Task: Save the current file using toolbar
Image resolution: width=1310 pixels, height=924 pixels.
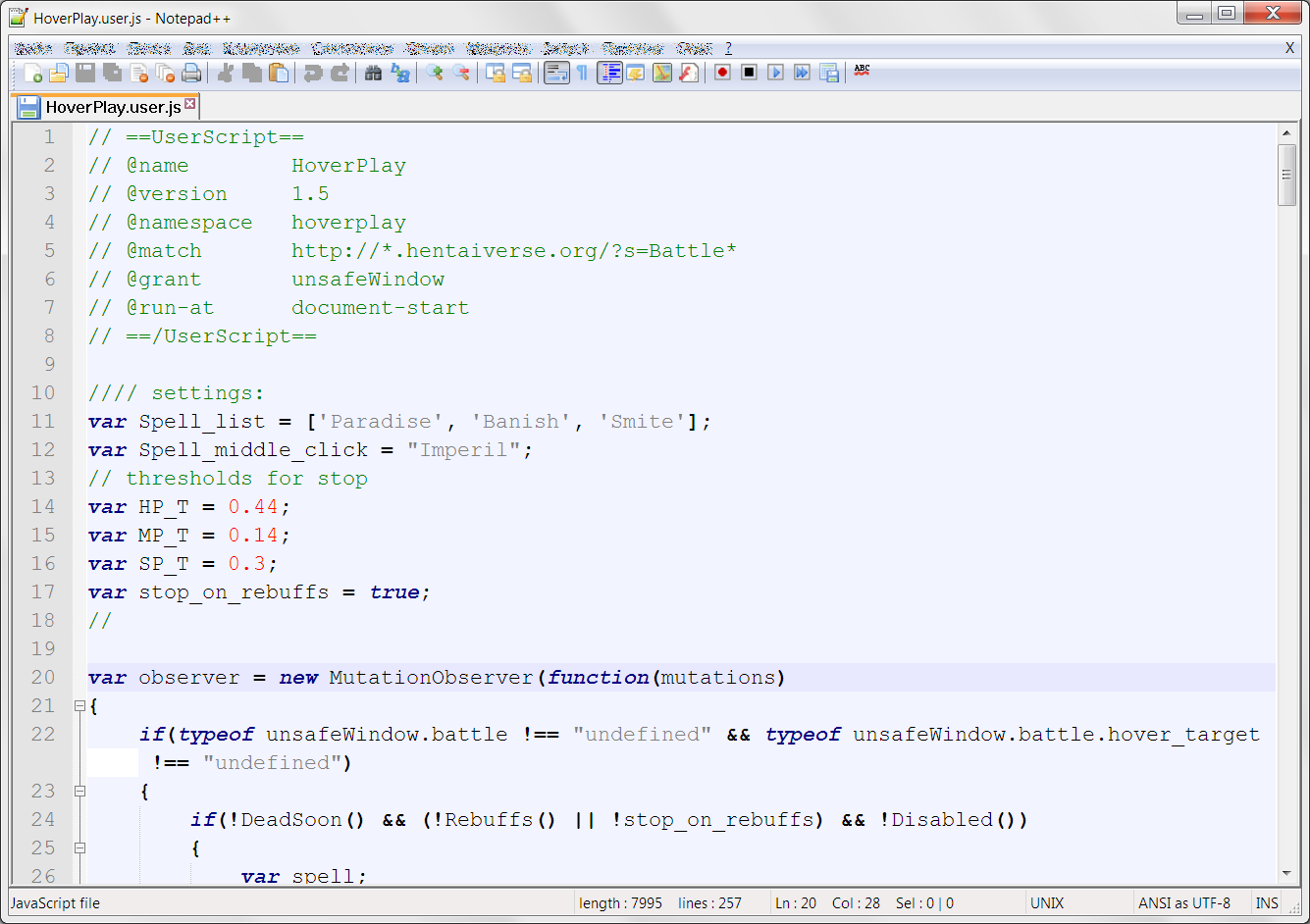Action: coord(85,73)
